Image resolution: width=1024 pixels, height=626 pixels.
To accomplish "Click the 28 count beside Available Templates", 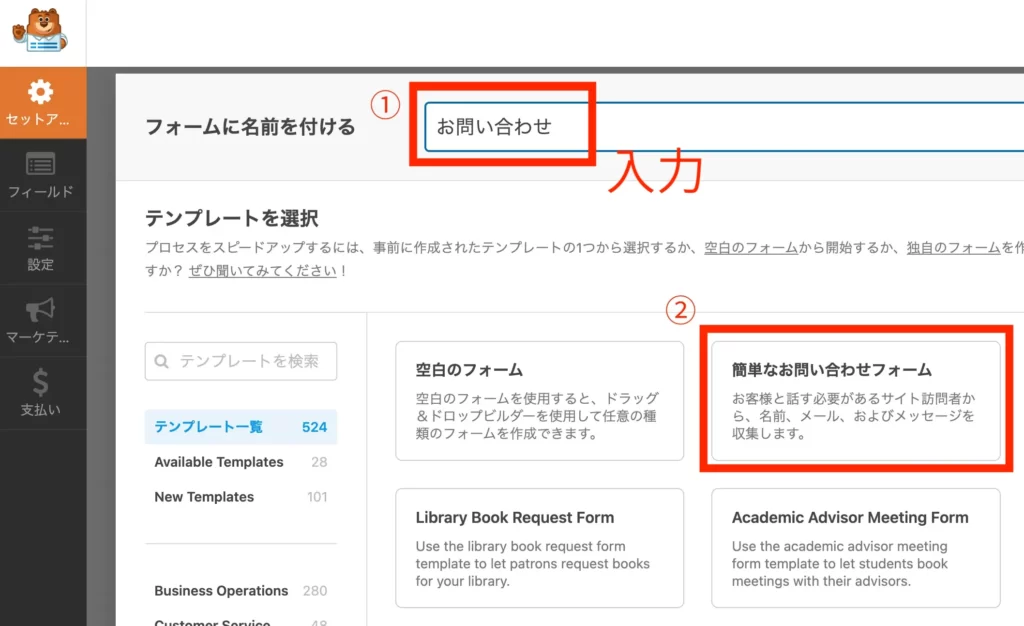I will (x=319, y=462).
